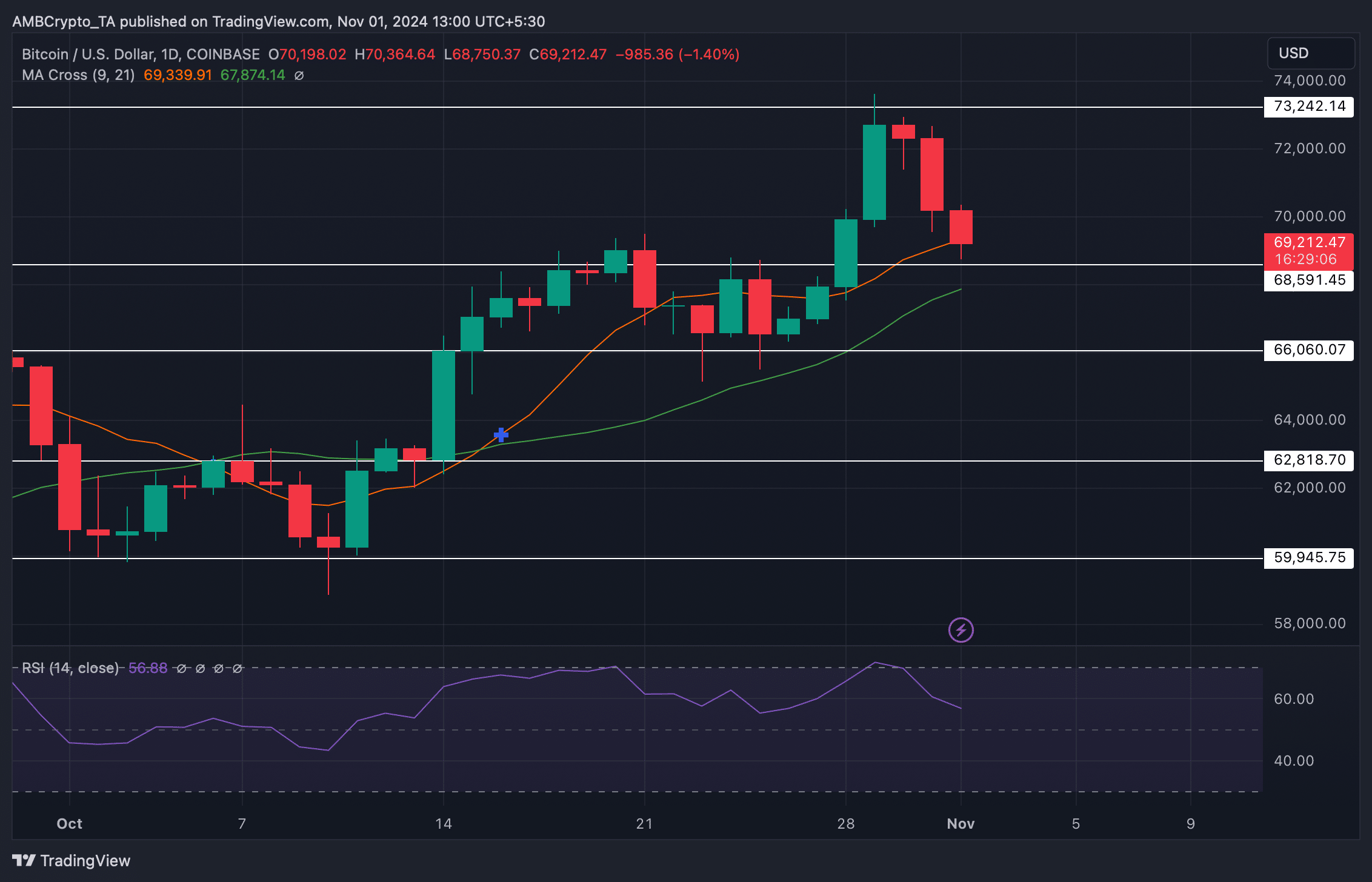This screenshot has width=1372, height=882.
Task: Click the Oct date label on time axis
Action: click(69, 824)
